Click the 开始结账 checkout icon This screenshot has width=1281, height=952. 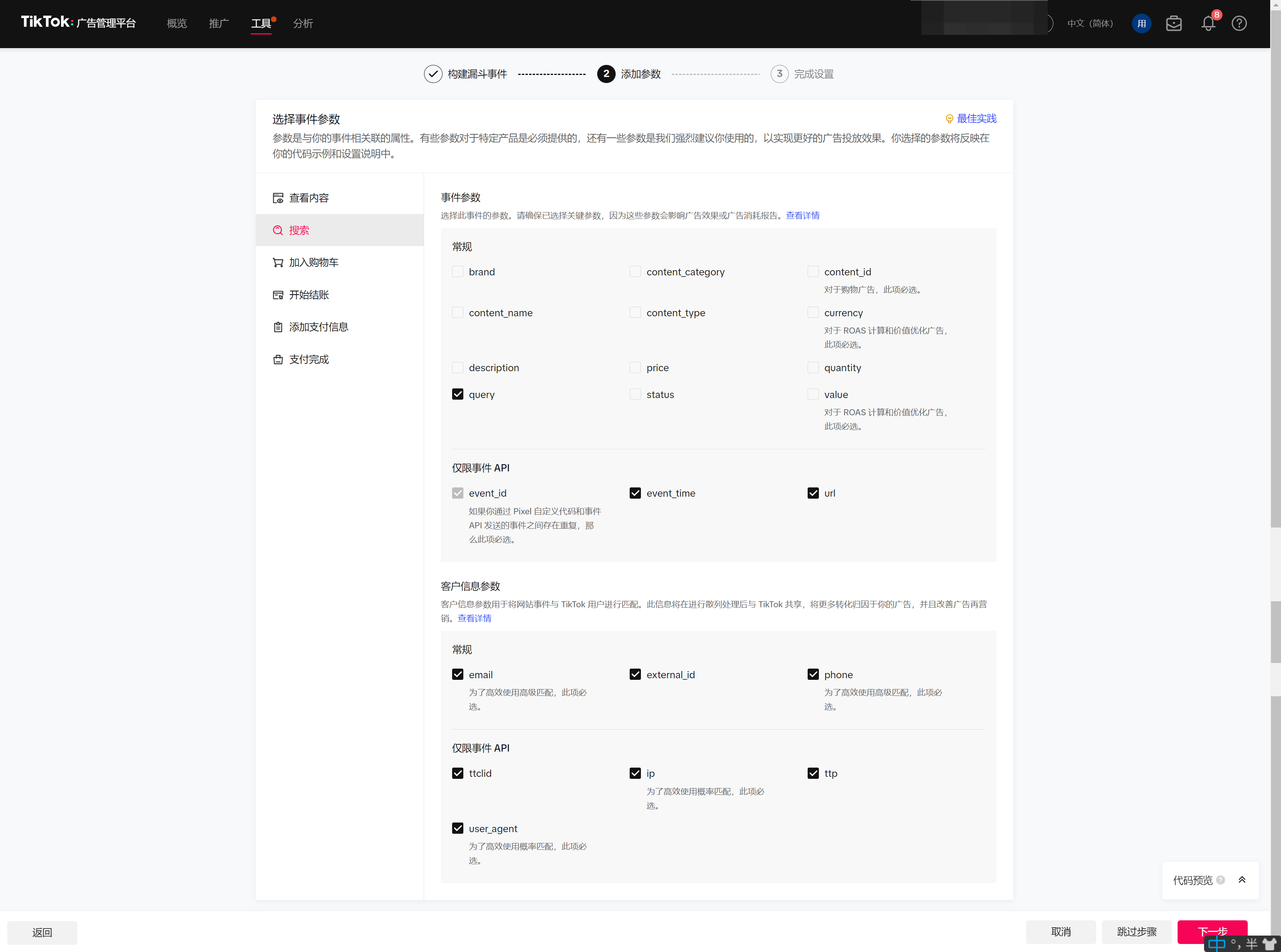tap(278, 295)
